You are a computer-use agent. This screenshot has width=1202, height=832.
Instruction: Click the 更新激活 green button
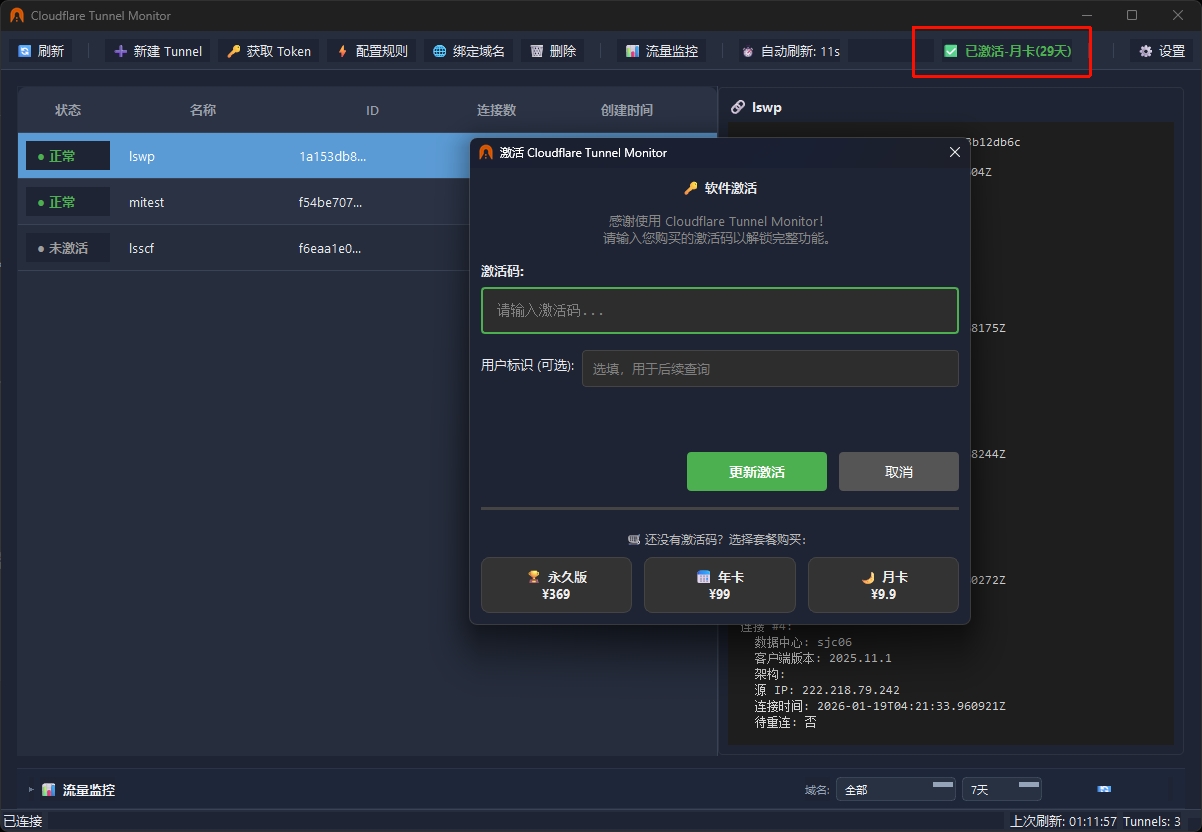756,472
